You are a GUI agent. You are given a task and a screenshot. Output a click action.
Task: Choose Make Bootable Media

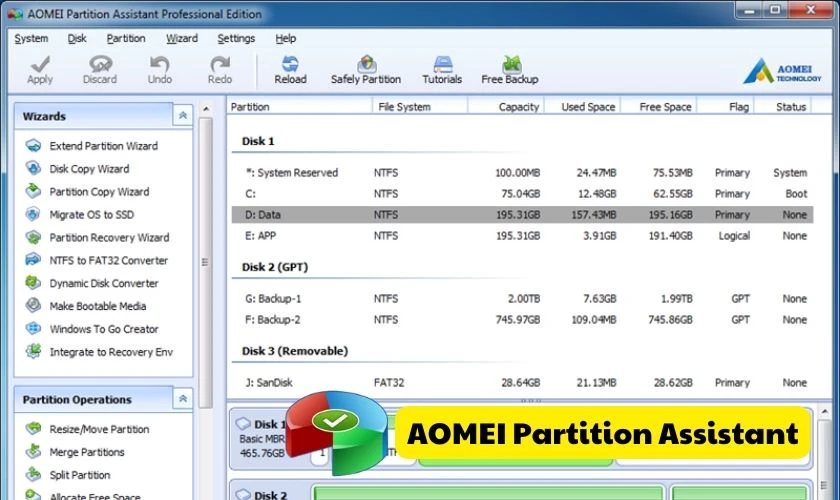[98, 306]
